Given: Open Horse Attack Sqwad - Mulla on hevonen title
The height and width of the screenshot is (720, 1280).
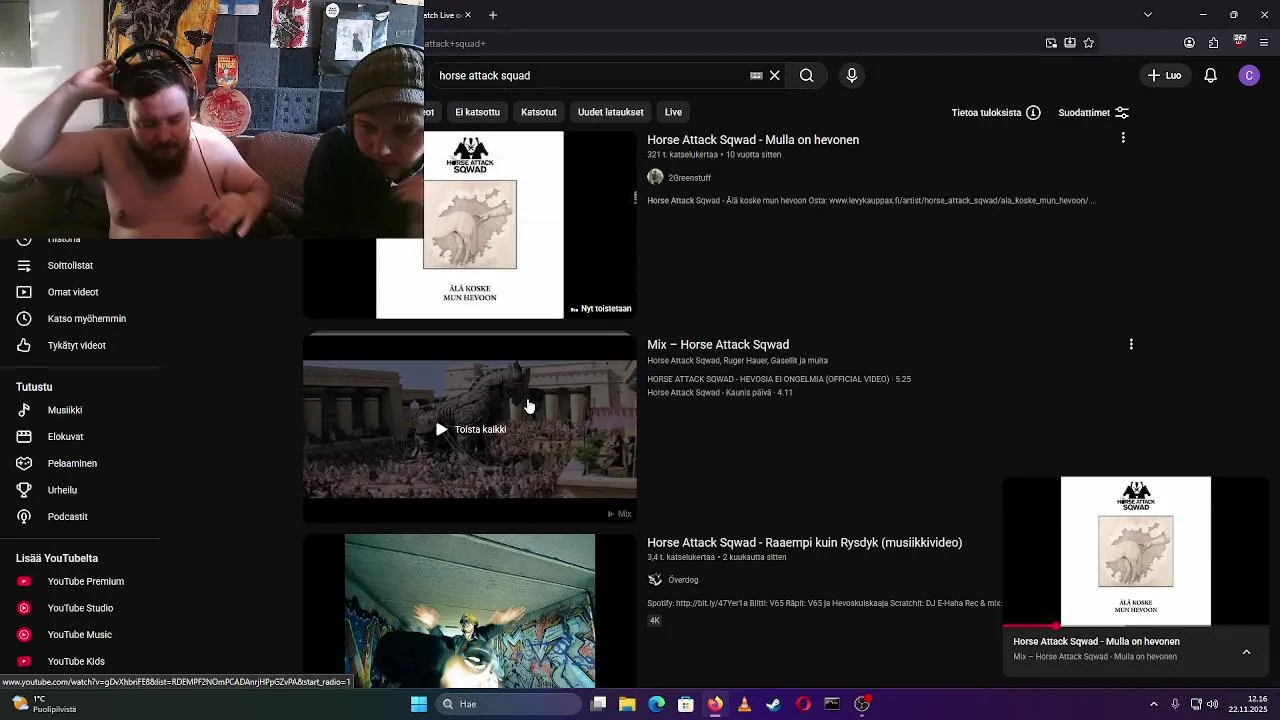Looking at the screenshot, I should (753, 140).
